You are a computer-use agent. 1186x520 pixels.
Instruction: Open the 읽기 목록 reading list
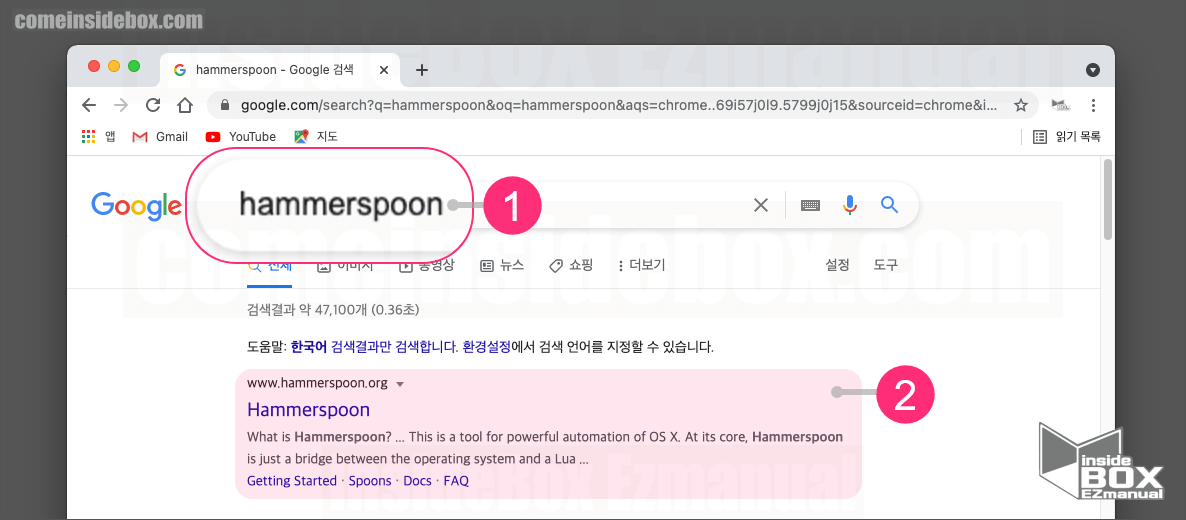point(1066,136)
